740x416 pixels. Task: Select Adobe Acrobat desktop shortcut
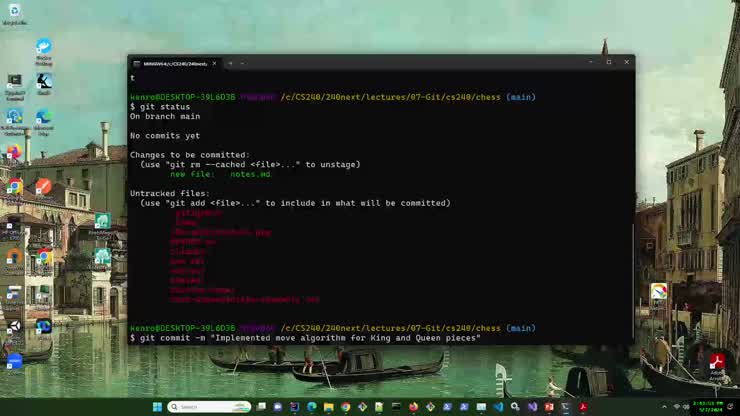click(717, 367)
